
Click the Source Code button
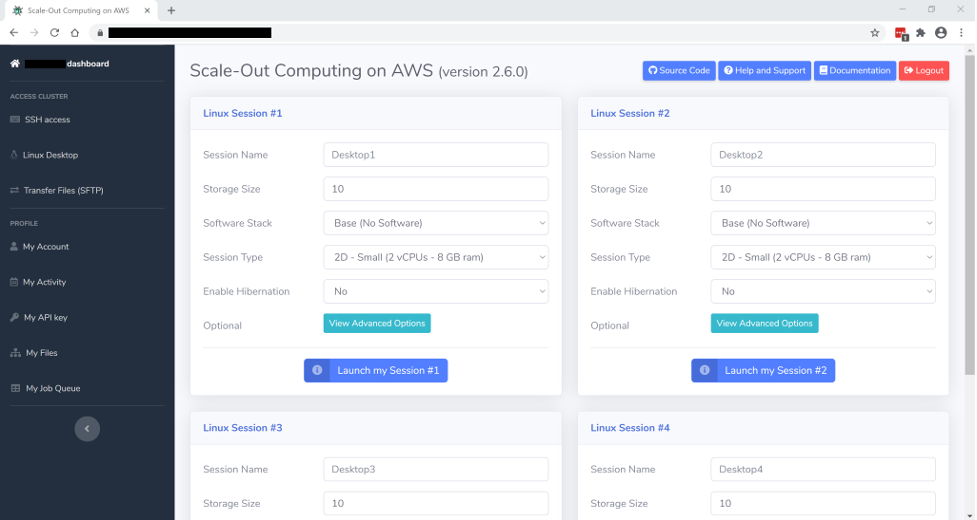coord(679,70)
